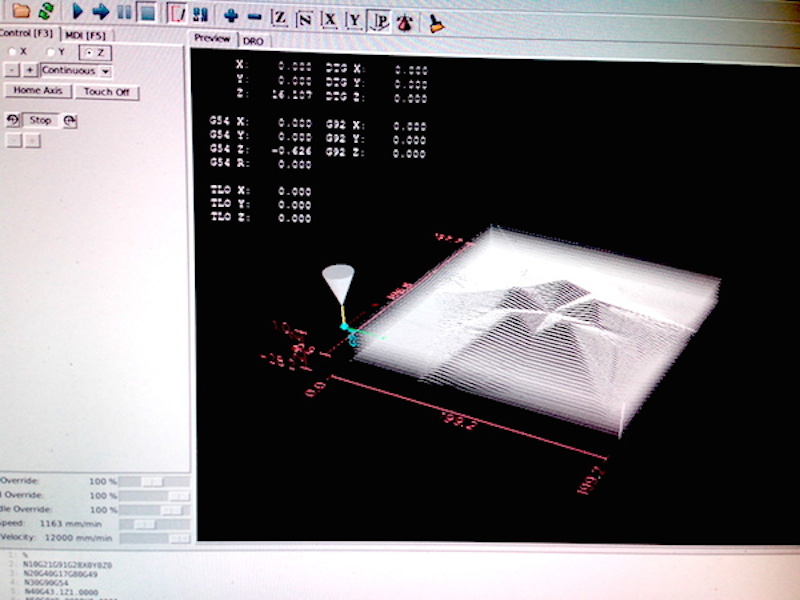Adjust the Max Velocity slider
The width and height of the screenshot is (800, 600).
point(154,538)
